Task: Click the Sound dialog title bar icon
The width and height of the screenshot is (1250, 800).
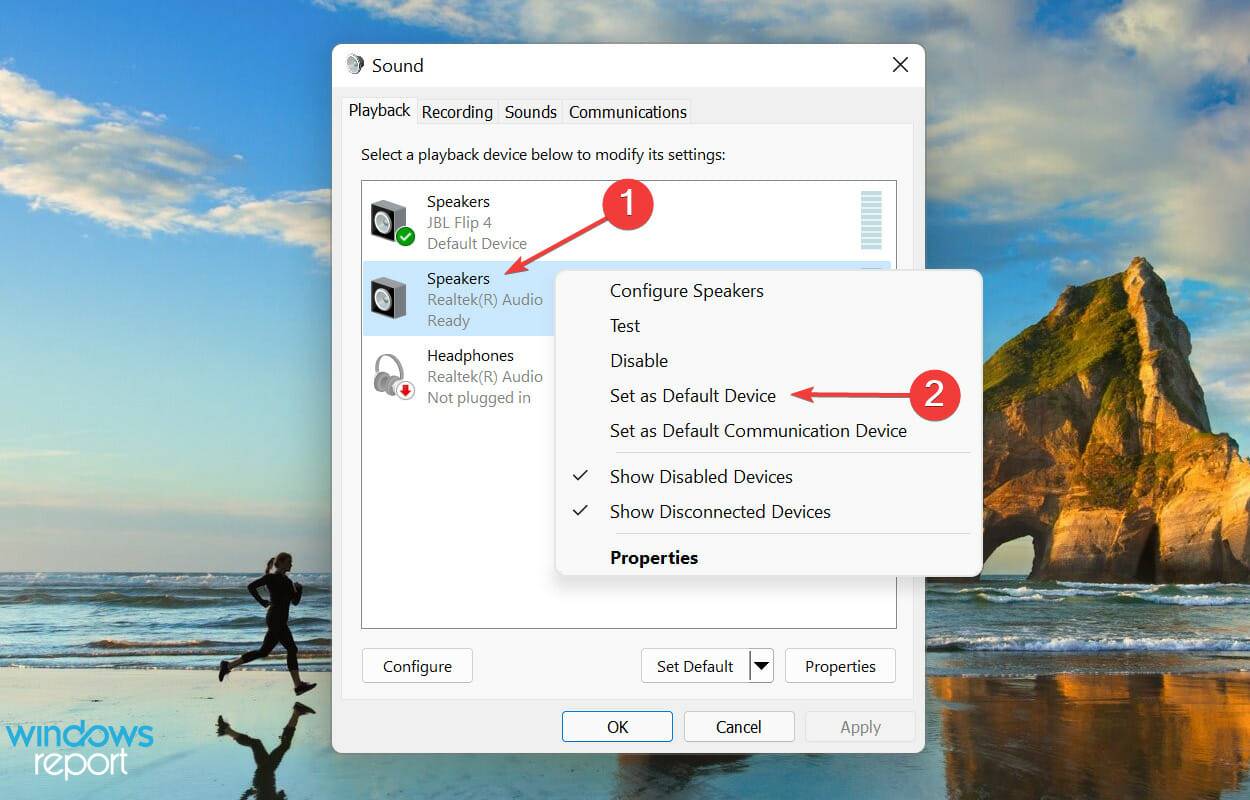Action: pyautogui.click(x=356, y=64)
